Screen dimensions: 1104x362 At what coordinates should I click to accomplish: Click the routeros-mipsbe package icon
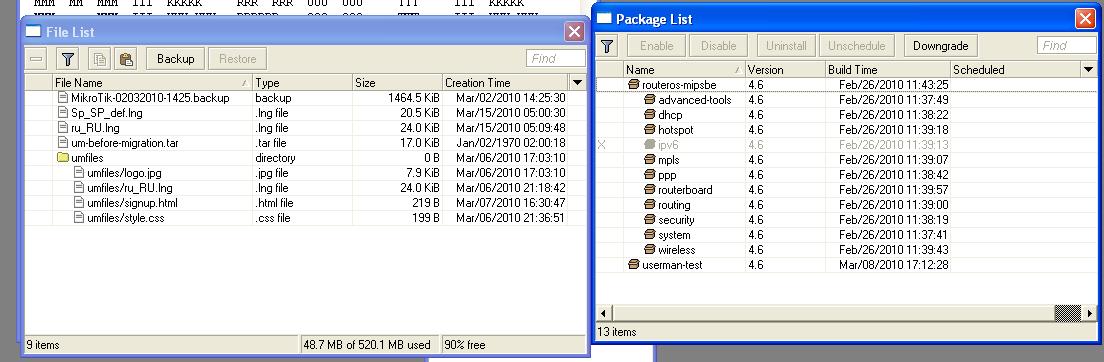click(633, 85)
